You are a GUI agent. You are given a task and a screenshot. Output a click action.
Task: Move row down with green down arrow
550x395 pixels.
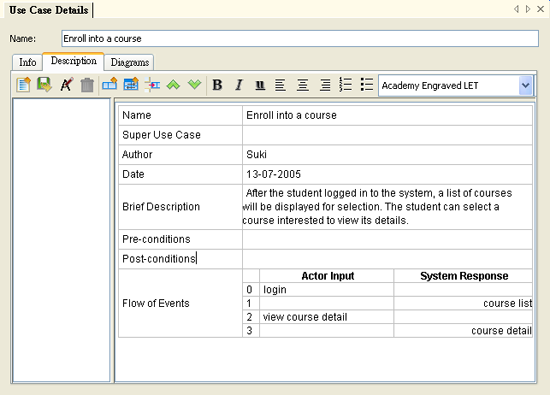pos(194,85)
